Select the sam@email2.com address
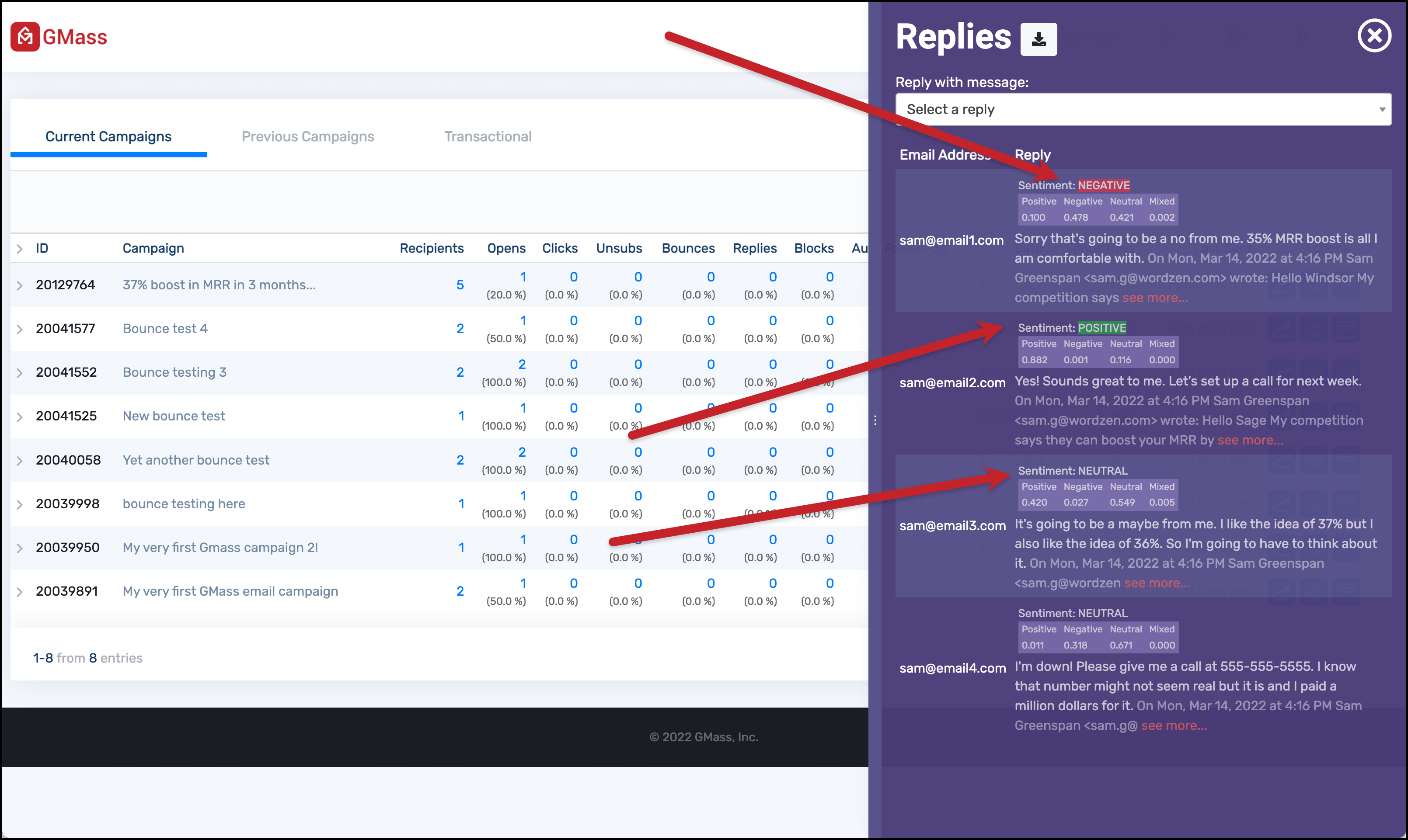This screenshot has width=1408, height=840. pos(952,383)
